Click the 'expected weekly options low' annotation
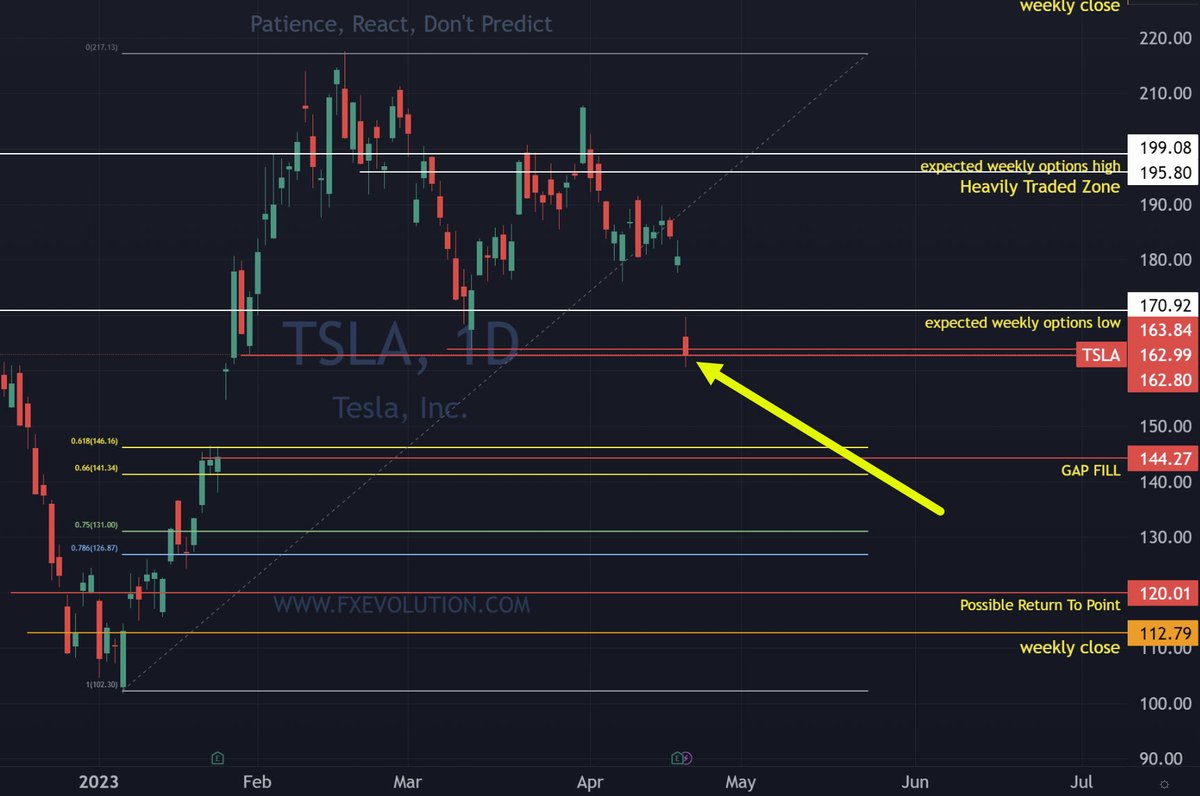This screenshot has height=796, width=1200. pyautogui.click(x=1022, y=323)
